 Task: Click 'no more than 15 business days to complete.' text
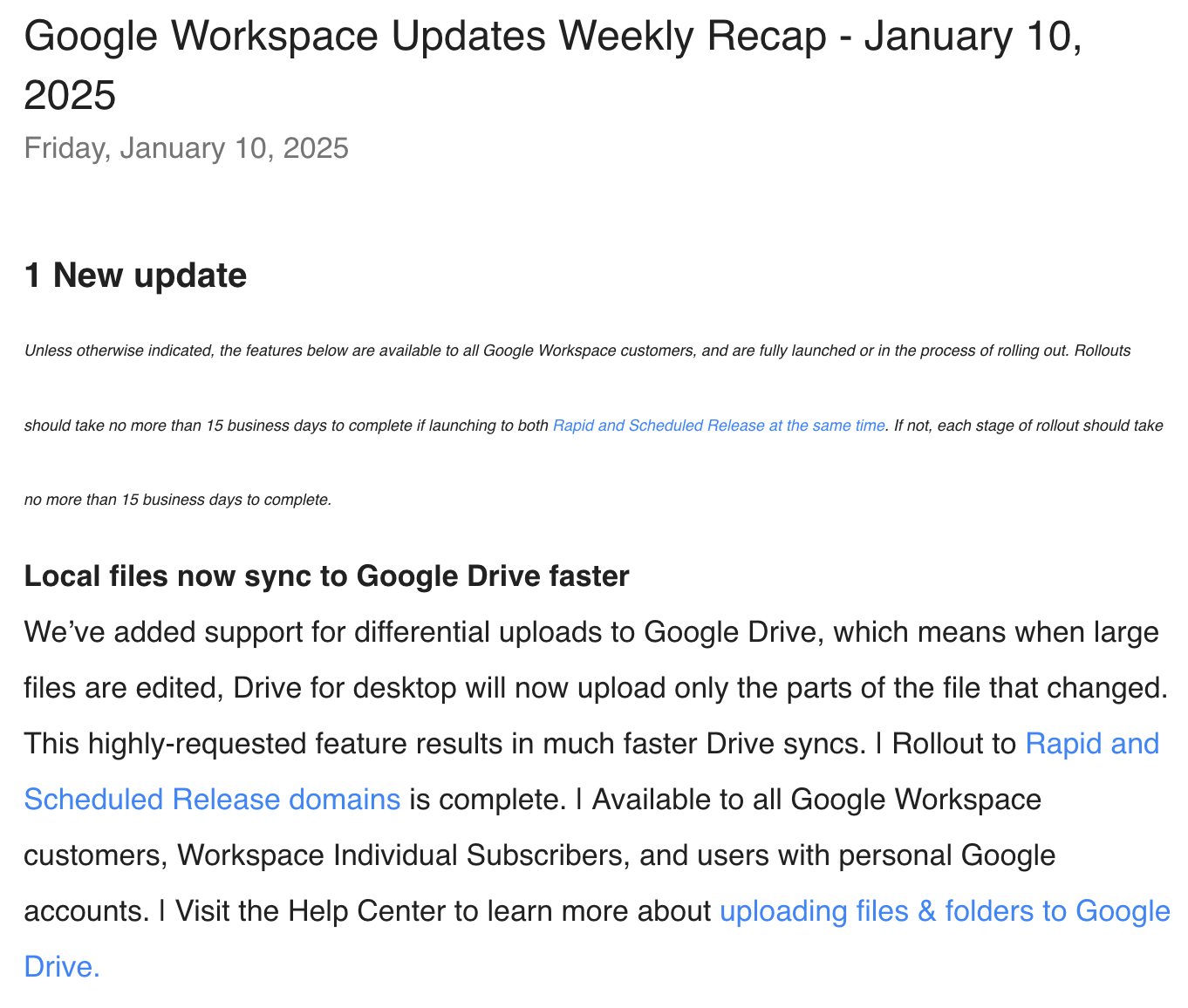click(x=178, y=500)
